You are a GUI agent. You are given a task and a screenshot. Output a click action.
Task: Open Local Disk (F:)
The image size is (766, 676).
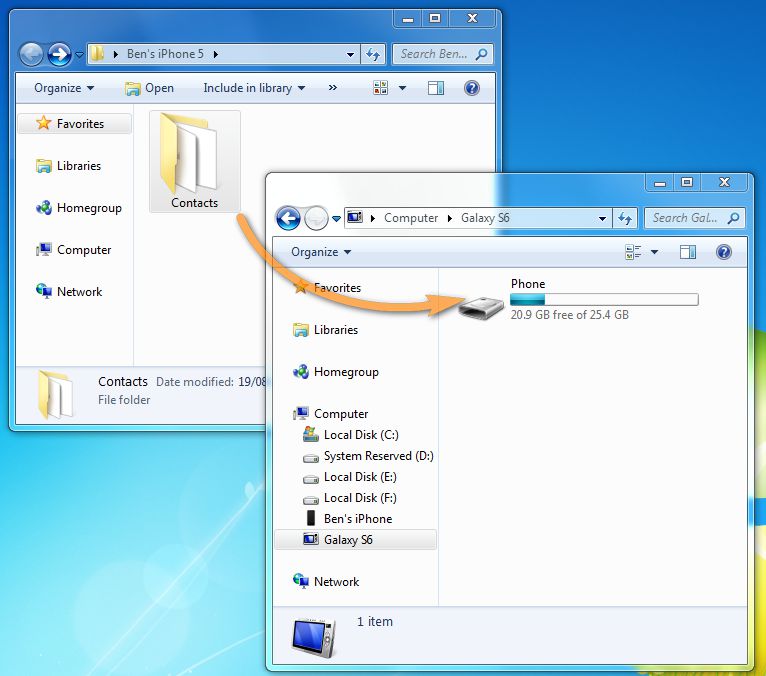pyautogui.click(x=350, y=498)
